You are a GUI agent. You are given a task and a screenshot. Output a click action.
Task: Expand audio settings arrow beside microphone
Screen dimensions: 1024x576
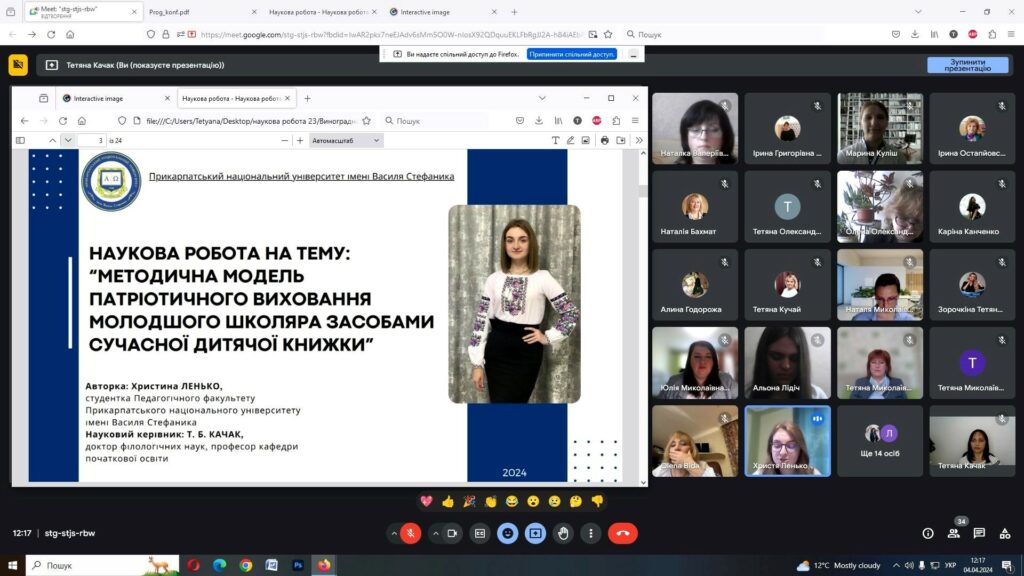pyautogui.click(x=393, y=534)
